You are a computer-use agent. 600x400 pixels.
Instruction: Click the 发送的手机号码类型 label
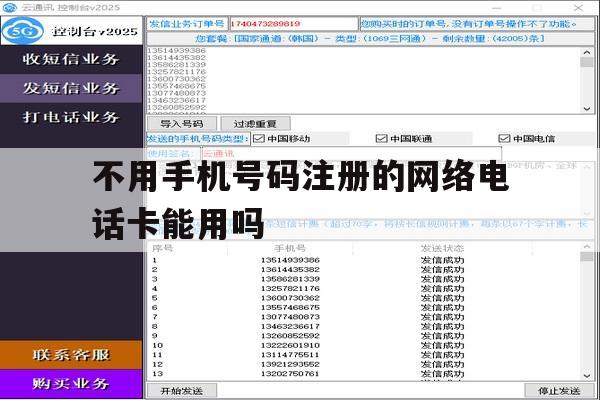tap(198, 139)
